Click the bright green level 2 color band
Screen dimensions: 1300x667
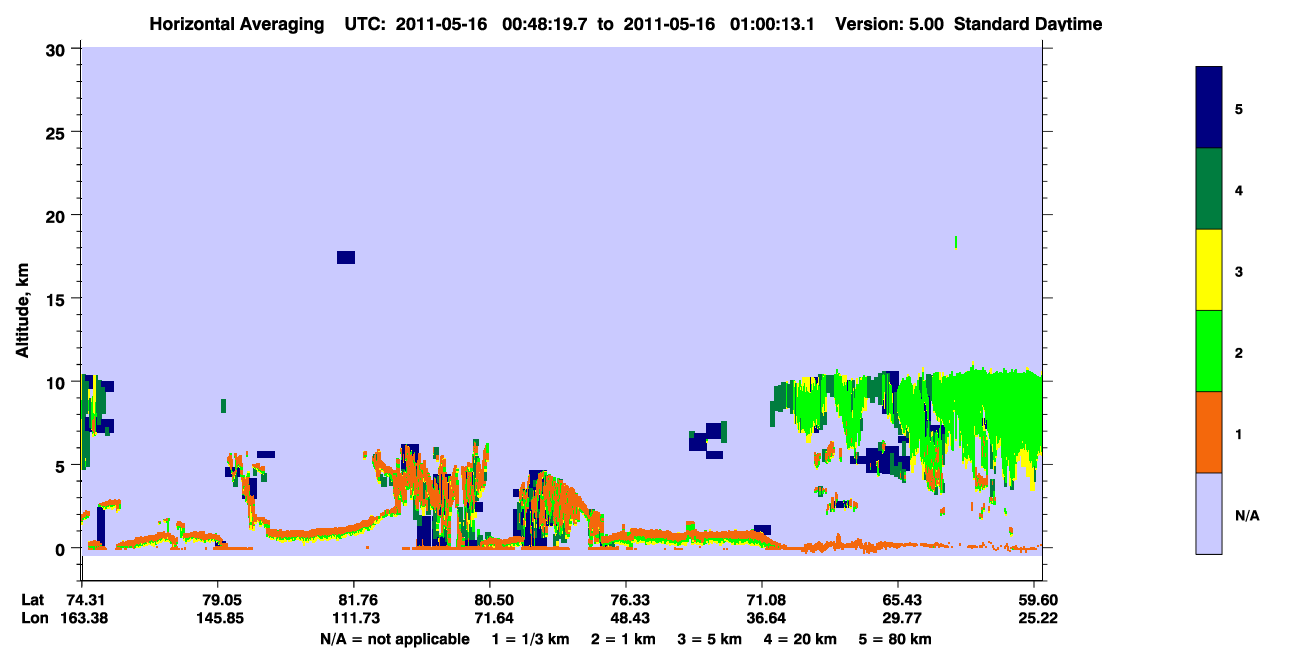click(1209, 351)
